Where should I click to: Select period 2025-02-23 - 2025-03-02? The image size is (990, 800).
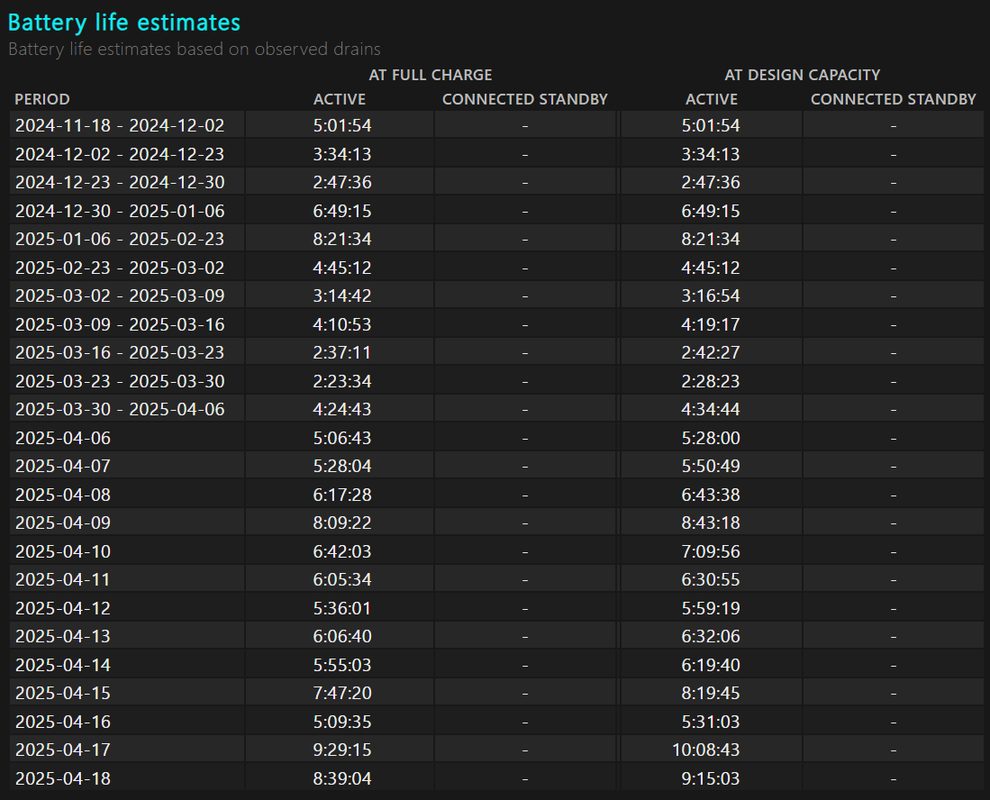(120, 268)
